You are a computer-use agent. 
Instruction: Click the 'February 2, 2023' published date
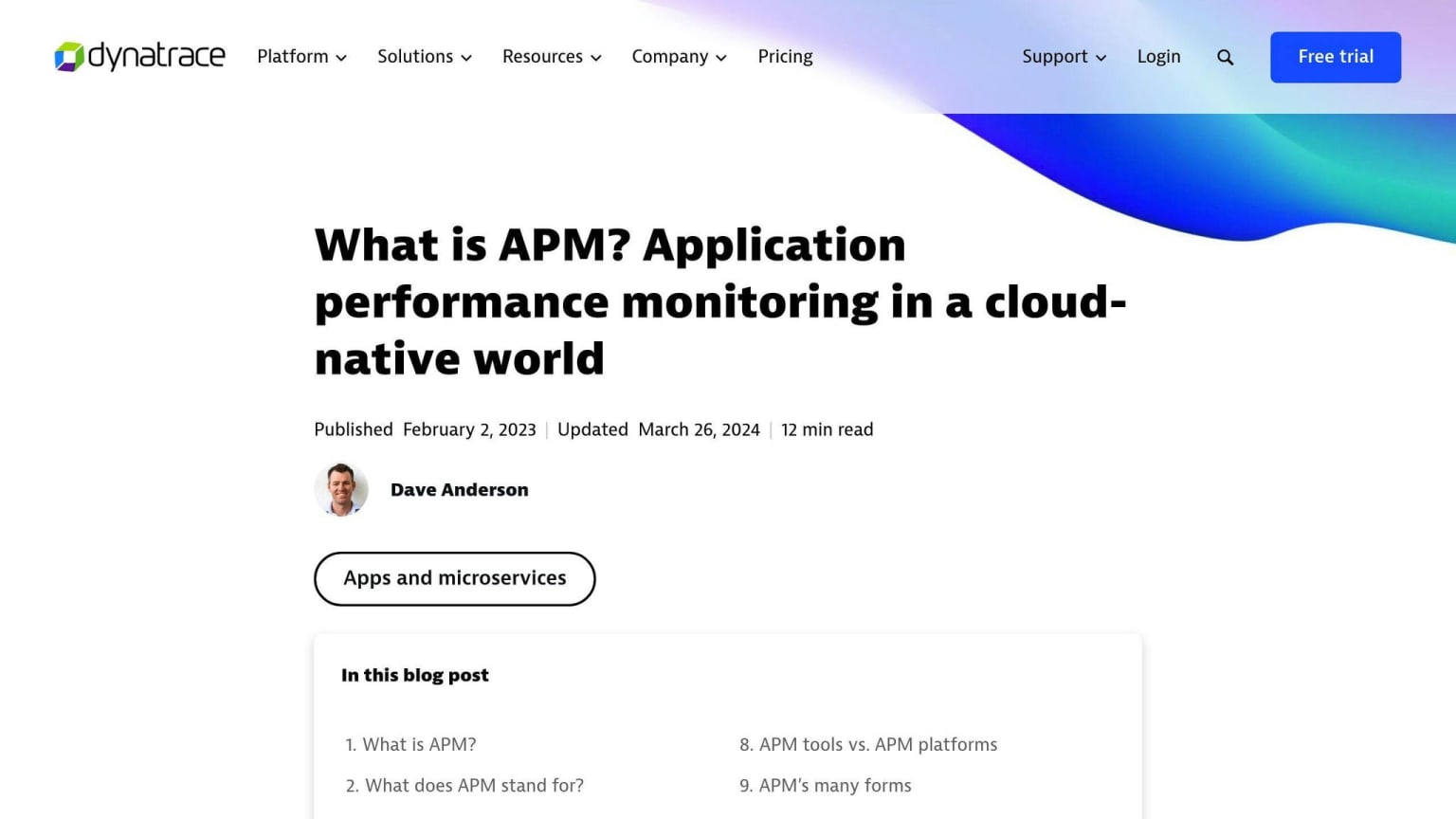coord(469,429)
